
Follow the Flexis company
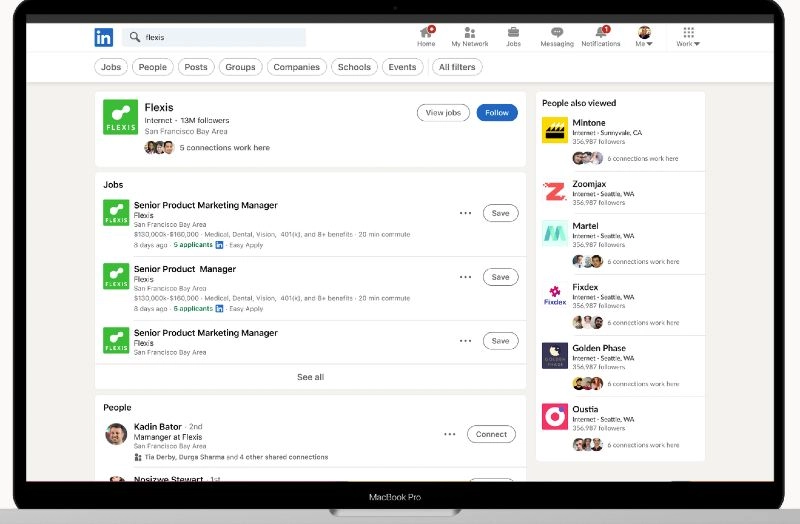pyautogui.click(x=497, y=113)
